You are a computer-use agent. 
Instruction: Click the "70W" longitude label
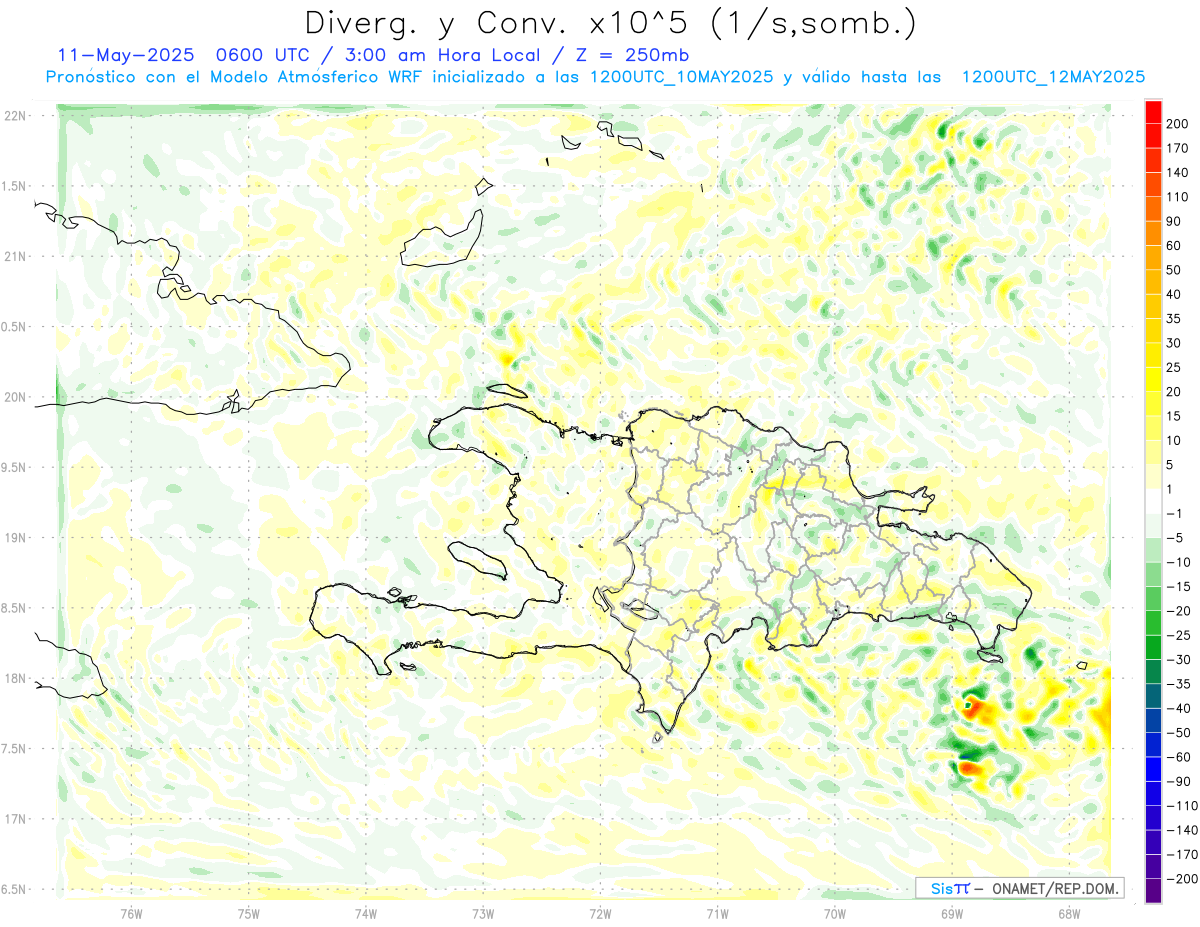click(835, 913)
